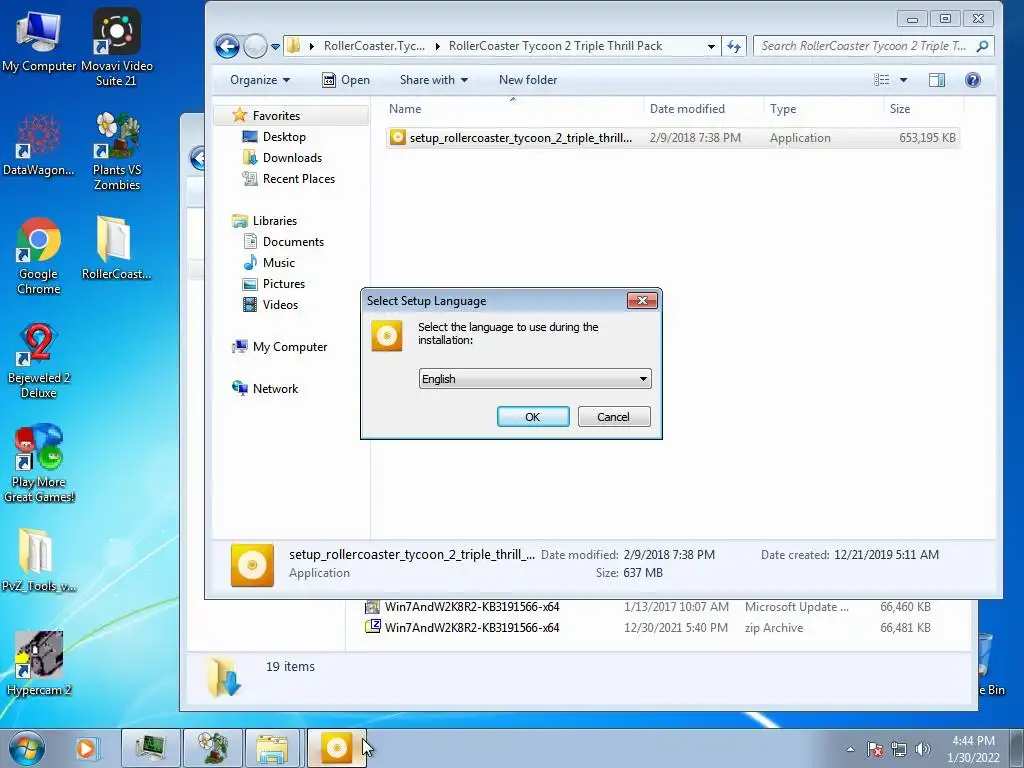The width and height of the screenshot is (1024, 768).
Task: Create a New folder
Action: pyautogui.click(x=528, y=80)
